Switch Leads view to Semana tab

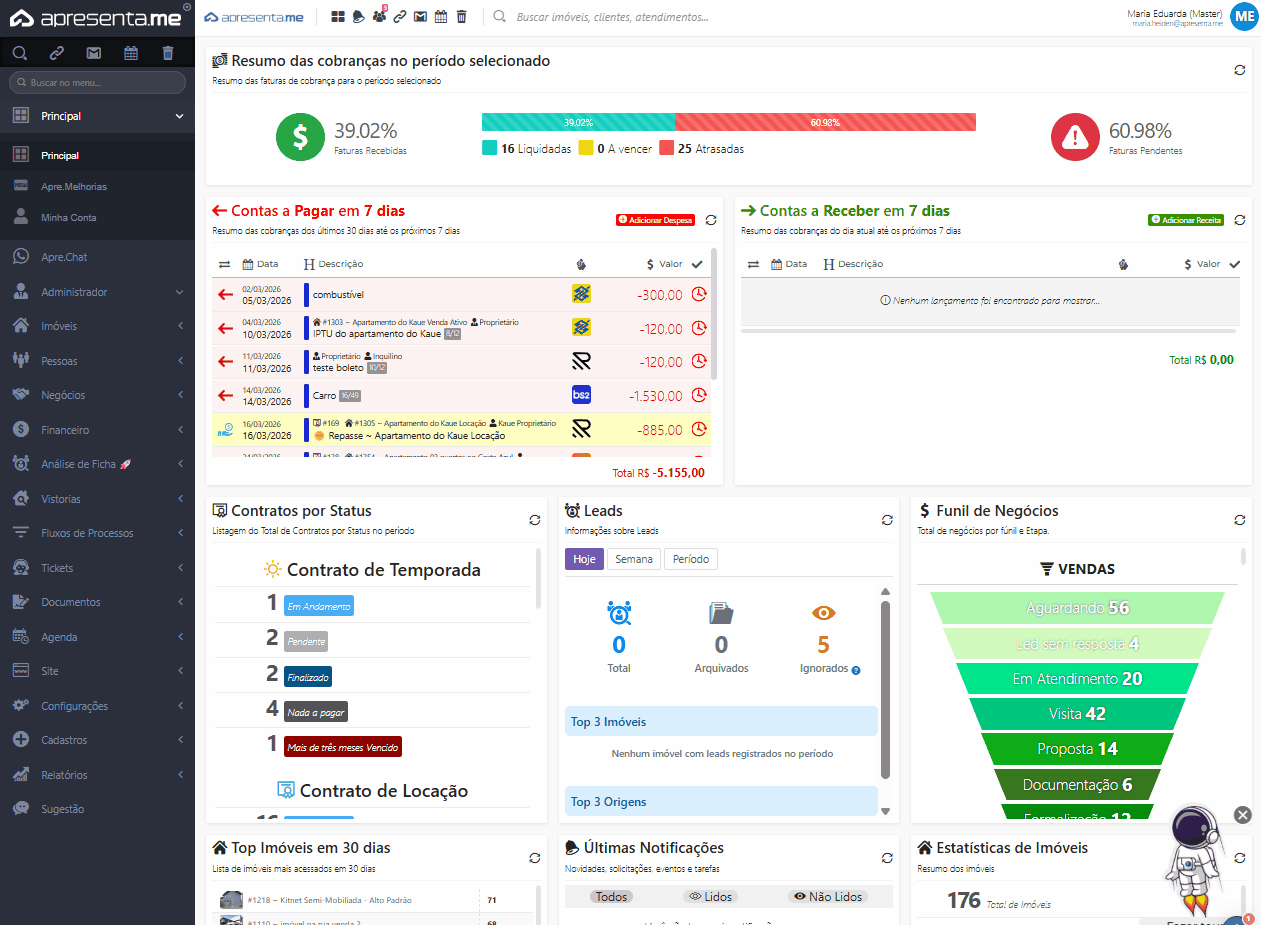tap(634, 559)
